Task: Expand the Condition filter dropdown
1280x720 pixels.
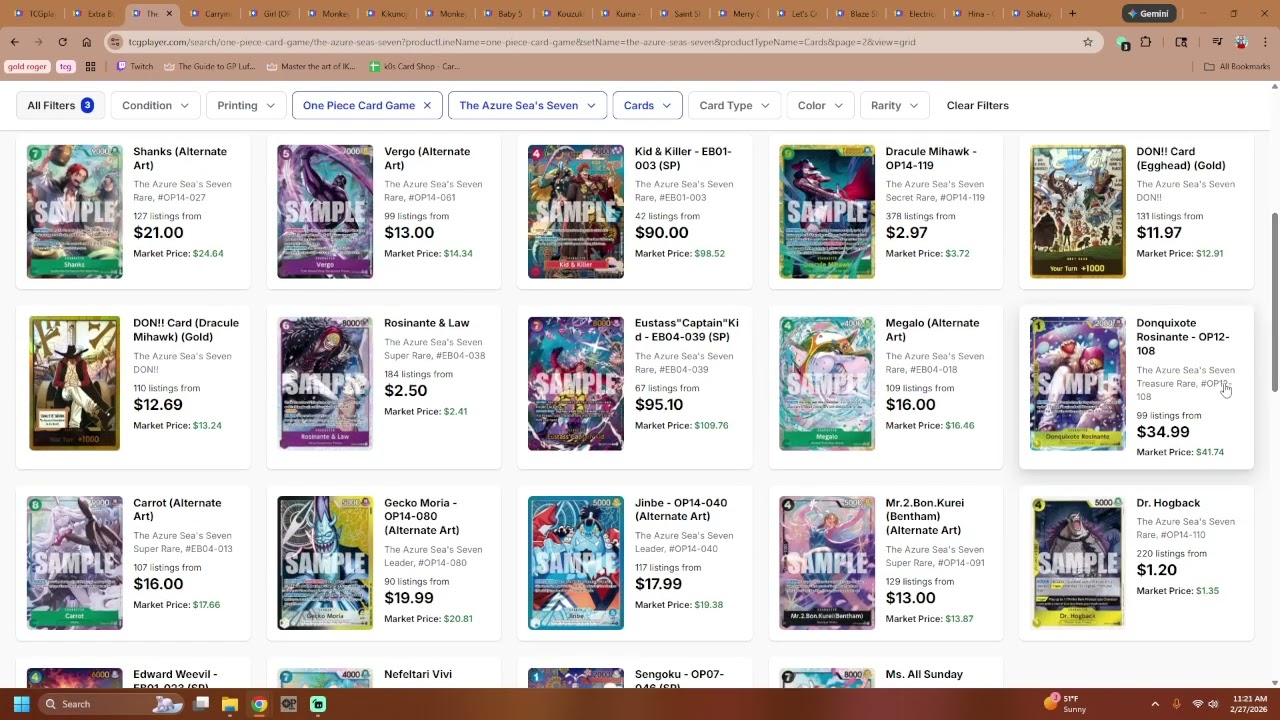Action: pos(155,105)
